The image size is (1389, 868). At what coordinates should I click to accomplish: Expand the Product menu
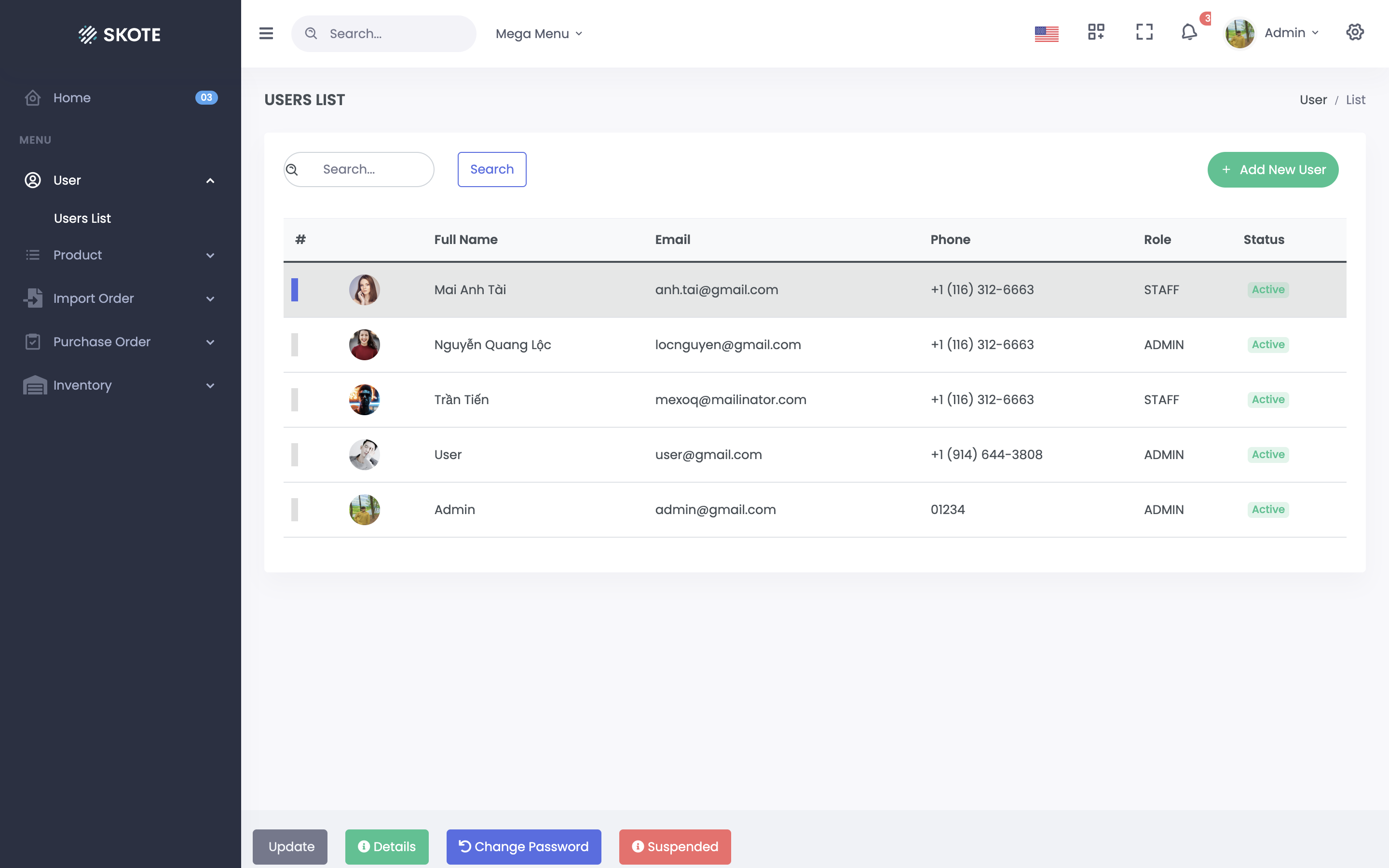[x=77, y=255]
